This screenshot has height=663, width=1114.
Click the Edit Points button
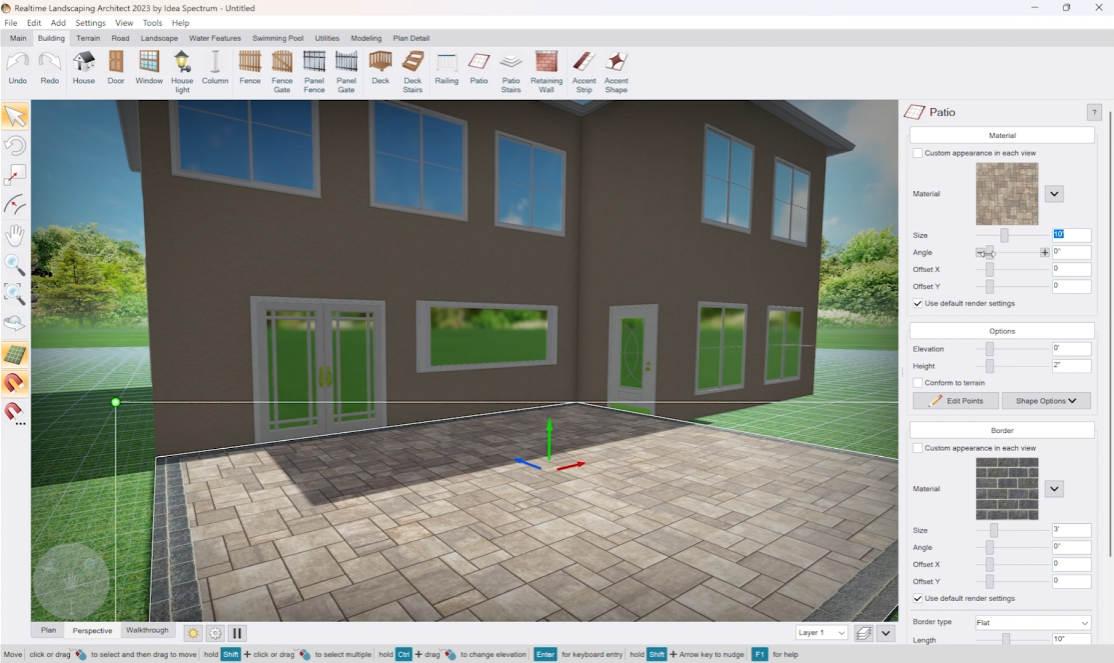point(956,401)
